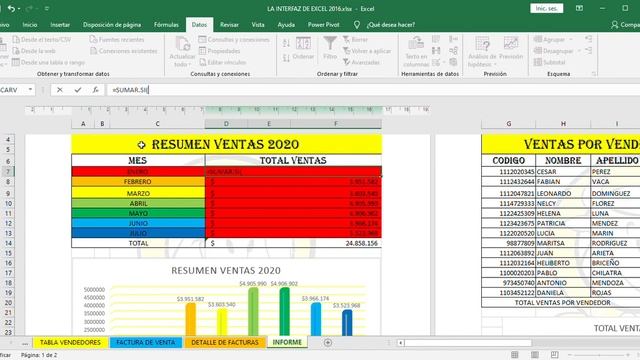Click the Inic. ses. sign-in button
Screen dimensions: 640x360
(547, 8)
